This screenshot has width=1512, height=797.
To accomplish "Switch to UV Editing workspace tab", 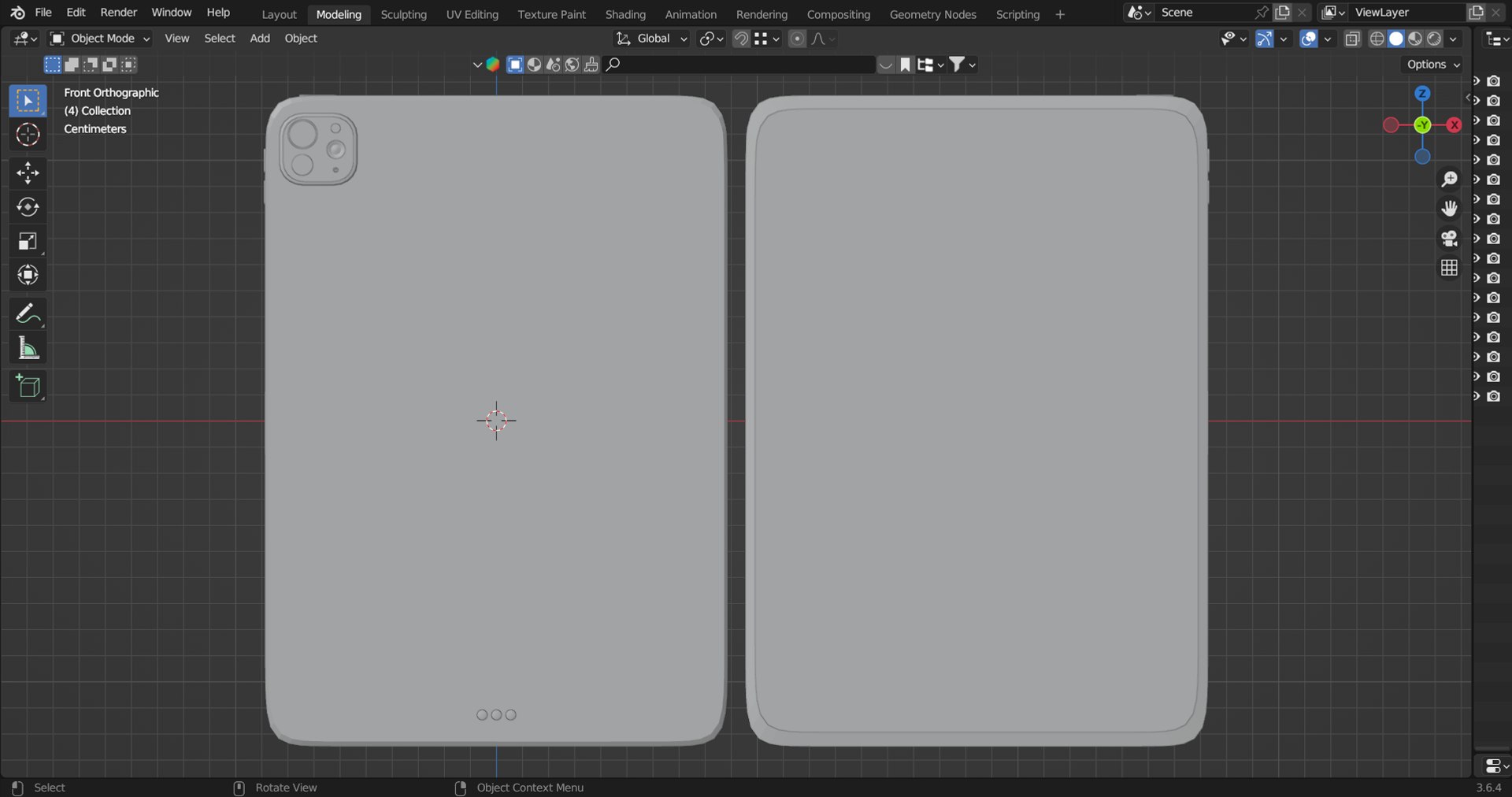I will [472, 14].
